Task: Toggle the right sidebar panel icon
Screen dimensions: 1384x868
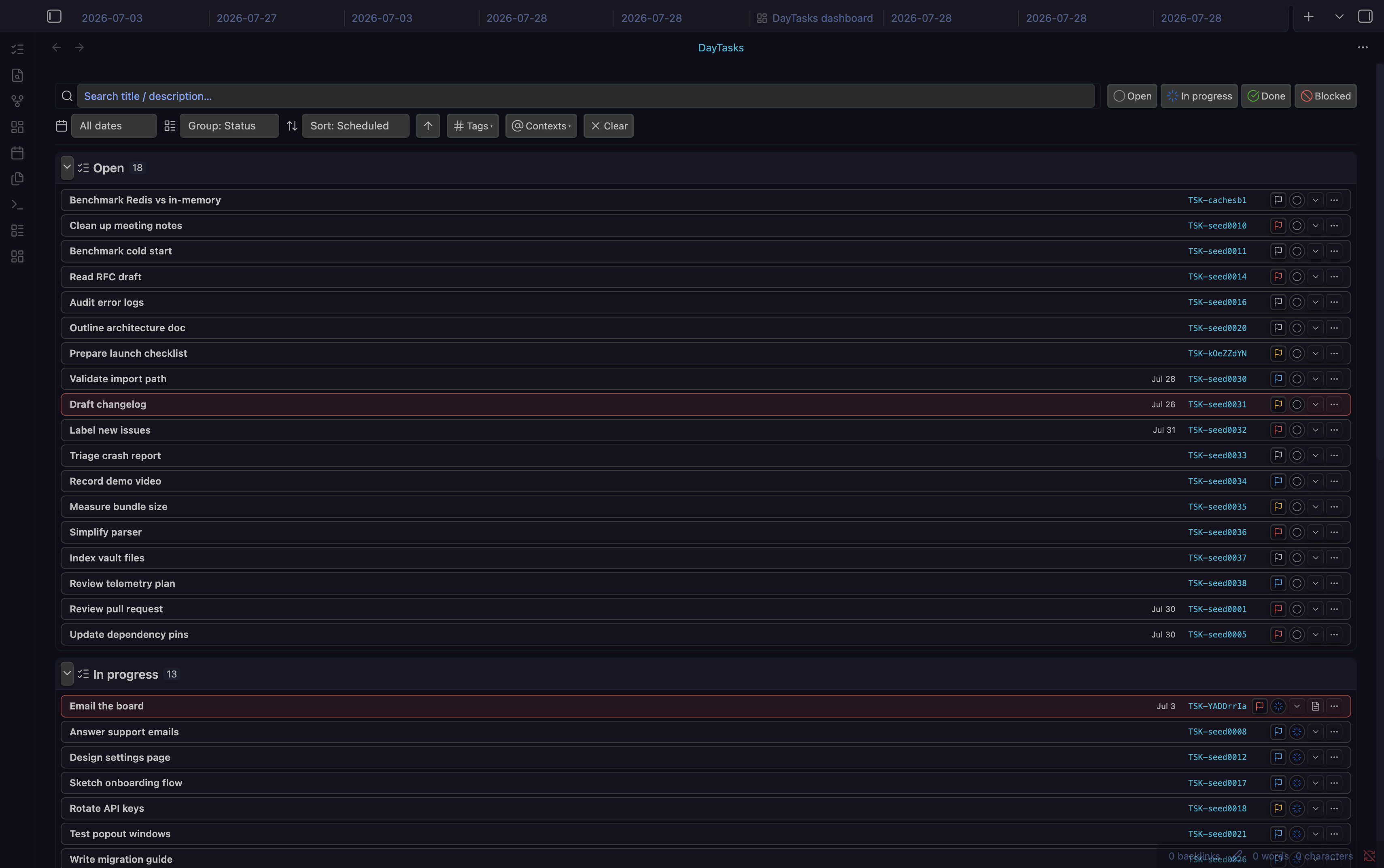Action: click(x=1365, y=17)
